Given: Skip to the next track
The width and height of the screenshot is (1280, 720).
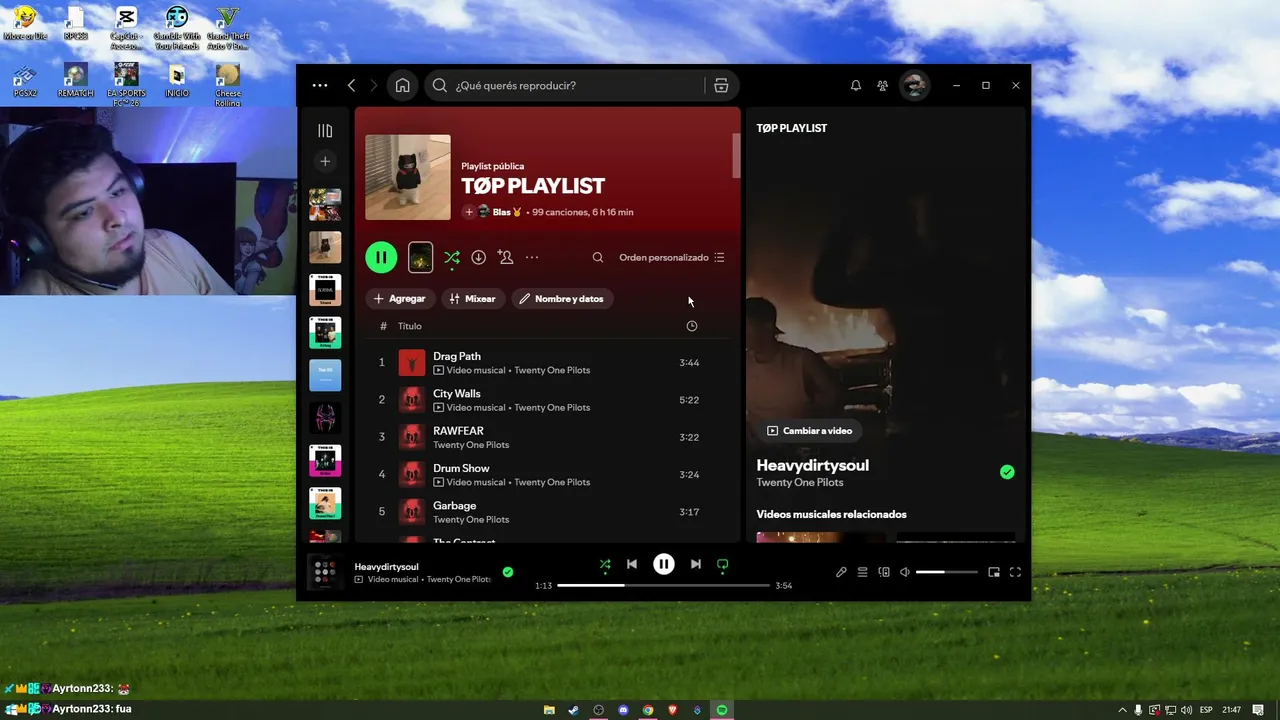Looking at the screenshot, I should (696, 564).
